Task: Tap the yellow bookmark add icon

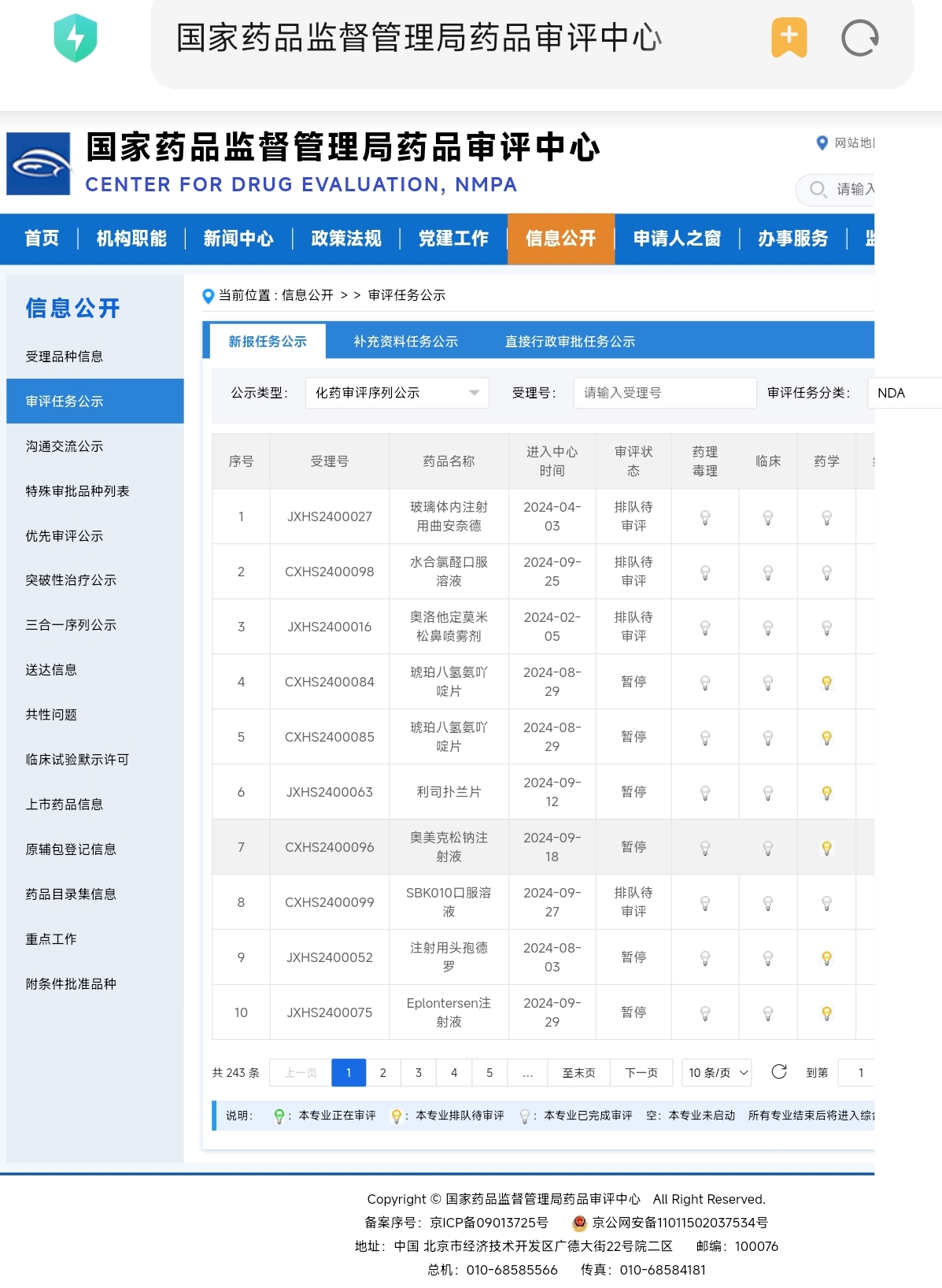Action: pos(789,37)
